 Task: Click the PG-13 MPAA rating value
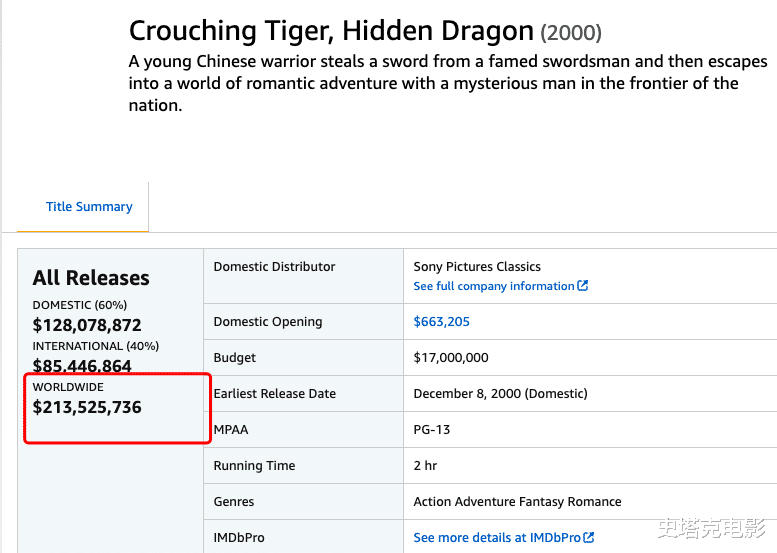click(x=432, y=430)
